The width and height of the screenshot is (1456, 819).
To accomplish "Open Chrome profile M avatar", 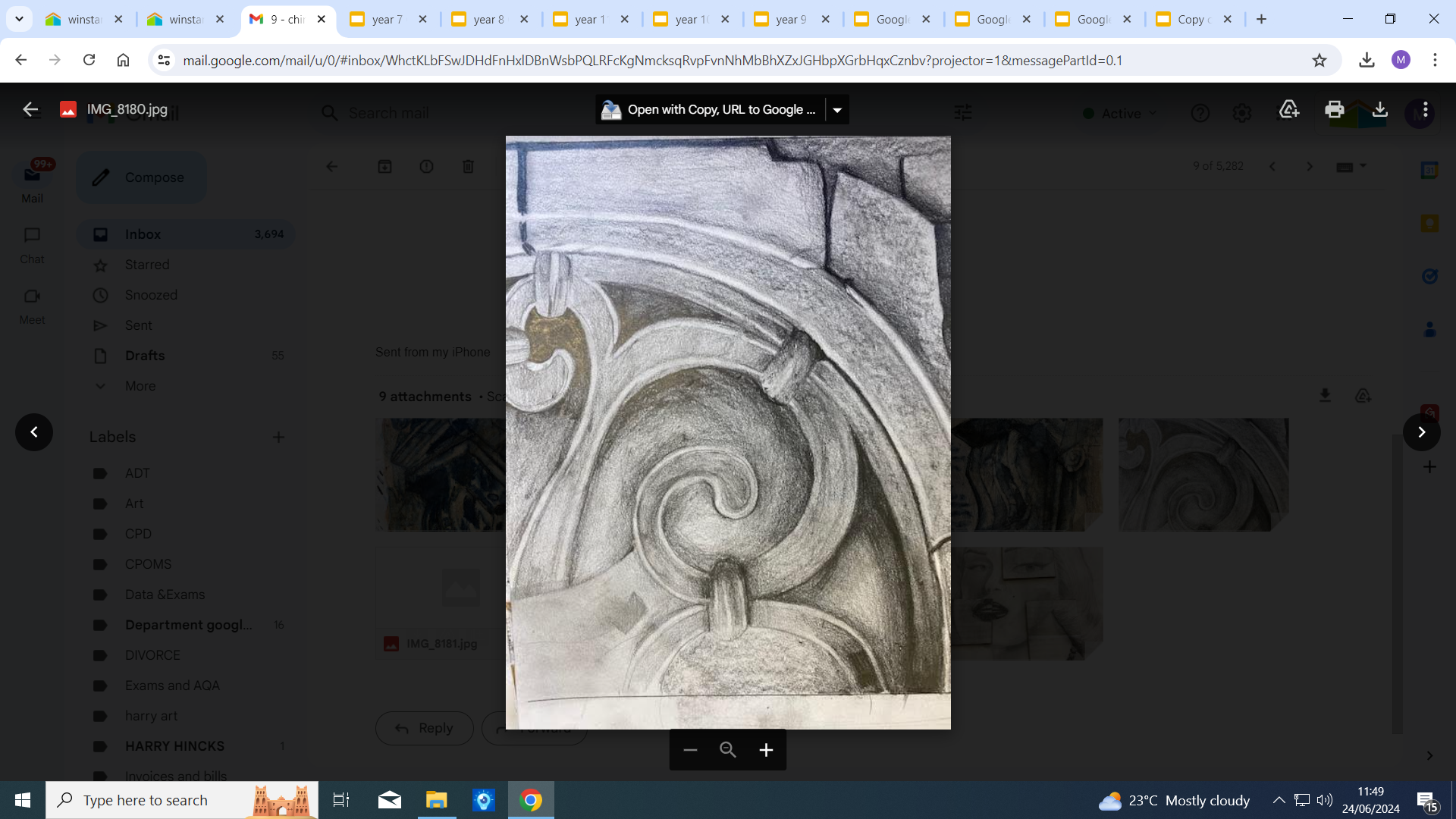I will coord(1401,60).
